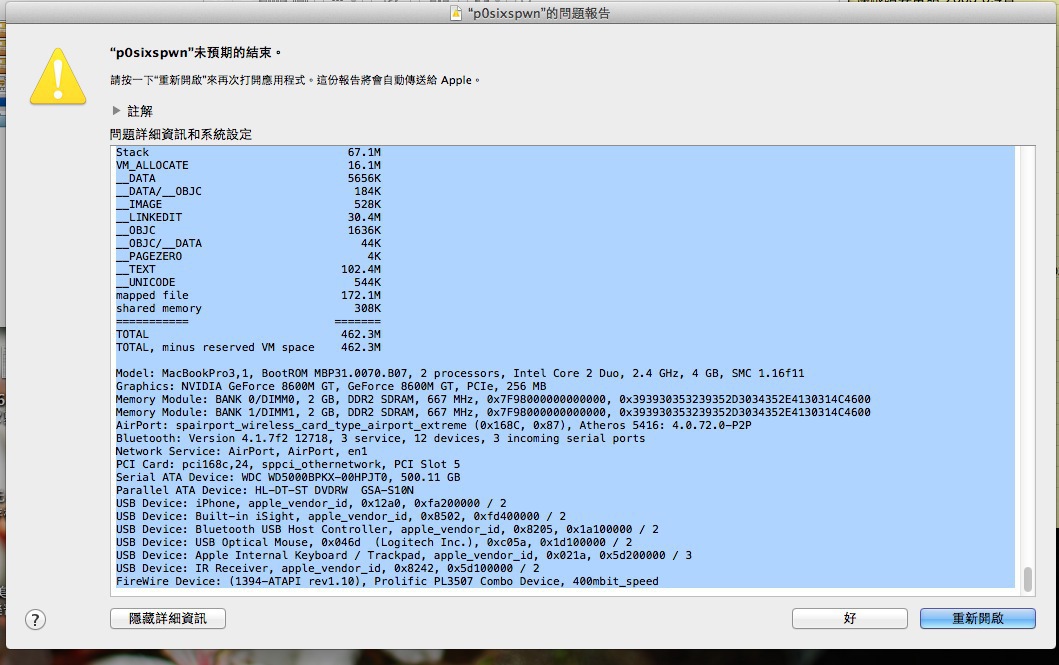1059x665 pixels.
Task: Click the "shared memory" line
Action: [248, 309]
